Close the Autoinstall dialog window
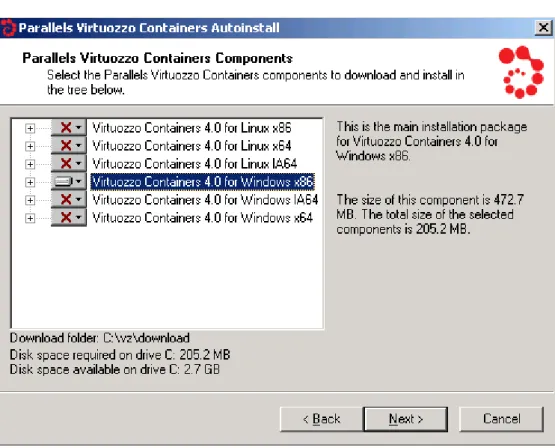The width and height of the screenshot is (555, 448). (543, 27)
